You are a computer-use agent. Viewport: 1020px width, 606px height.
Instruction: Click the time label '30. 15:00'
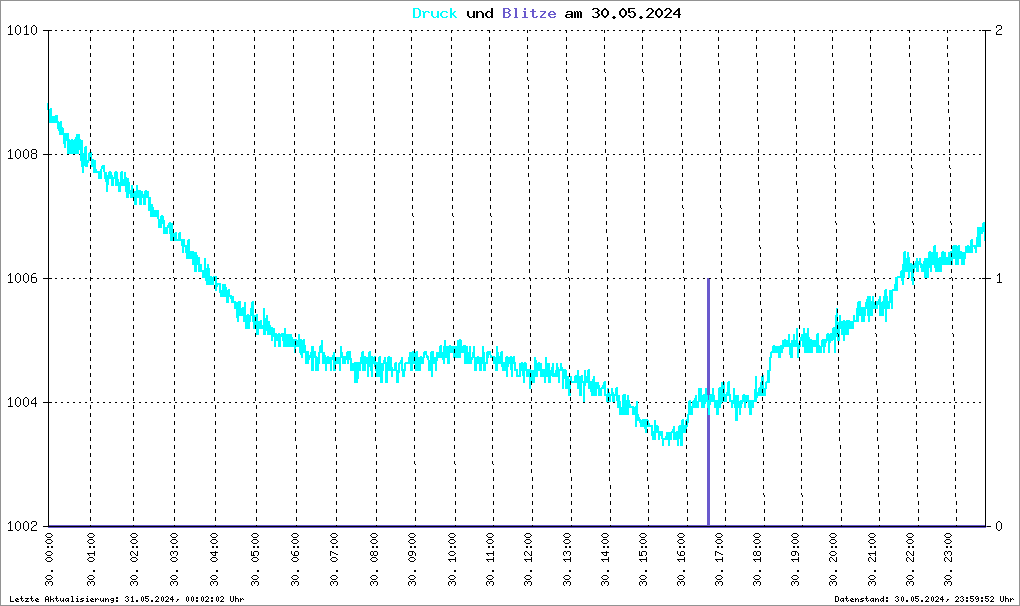click(x=643, y=560)
